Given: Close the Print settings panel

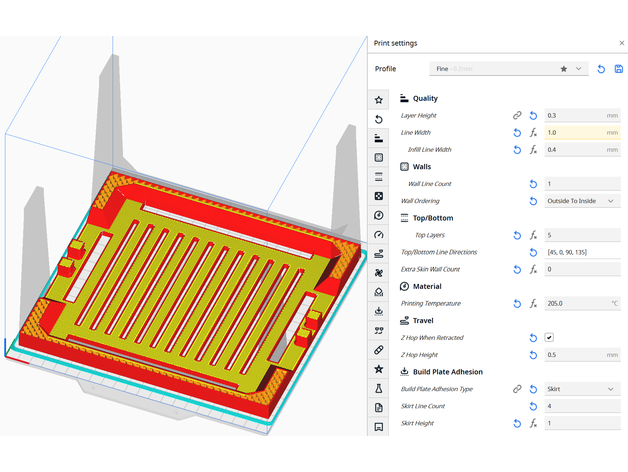Looking at the screenshot, I should pyautogui.click(x=620, y=43).
